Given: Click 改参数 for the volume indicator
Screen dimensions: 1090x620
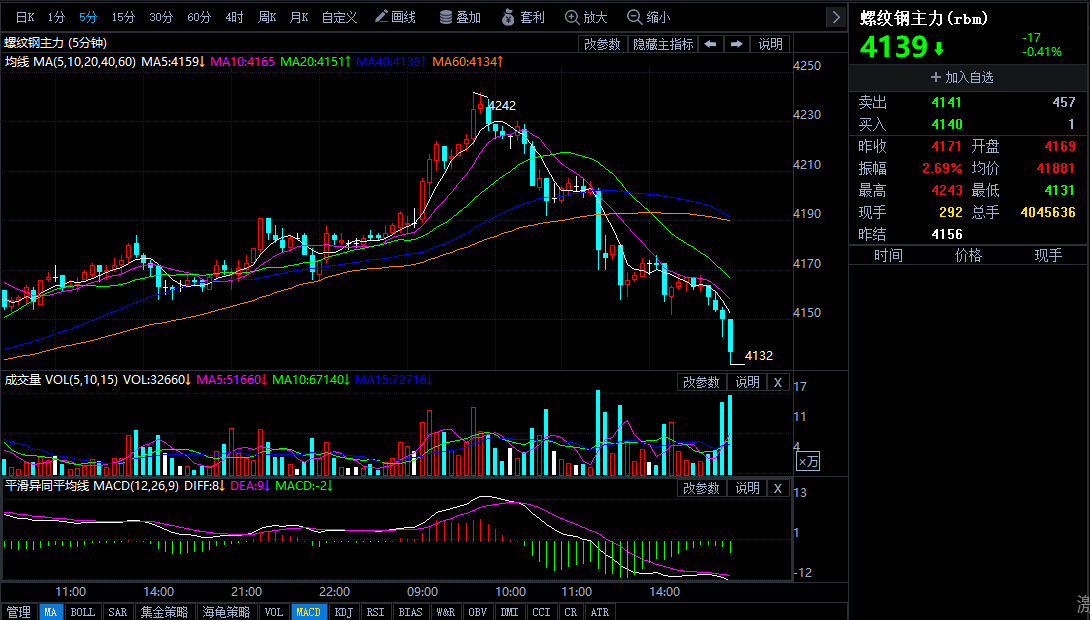Looking at the screenshot, I should [x=701, y=382].
